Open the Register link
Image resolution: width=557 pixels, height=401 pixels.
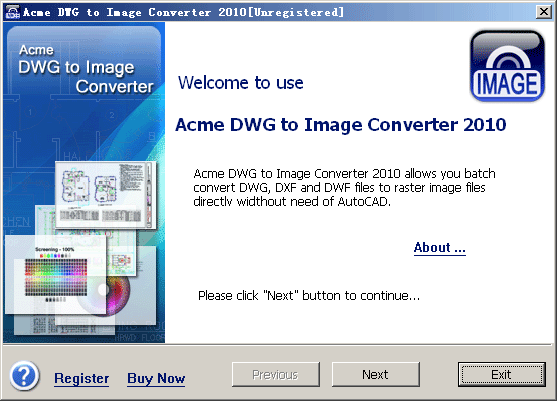tap(81, 378)
